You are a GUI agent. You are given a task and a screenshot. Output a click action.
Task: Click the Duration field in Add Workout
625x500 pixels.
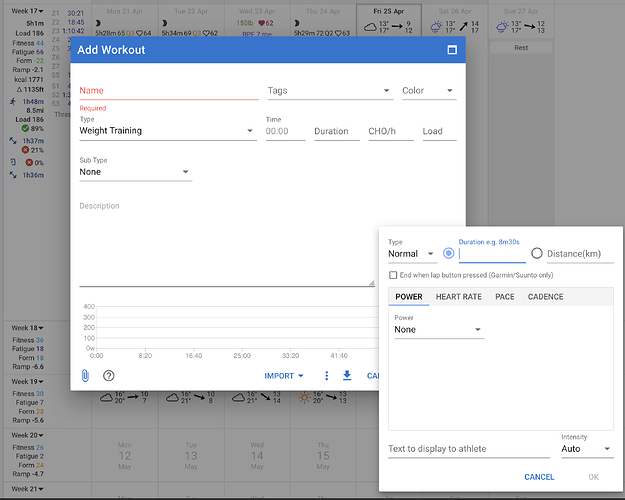click(x=337, y=131)
